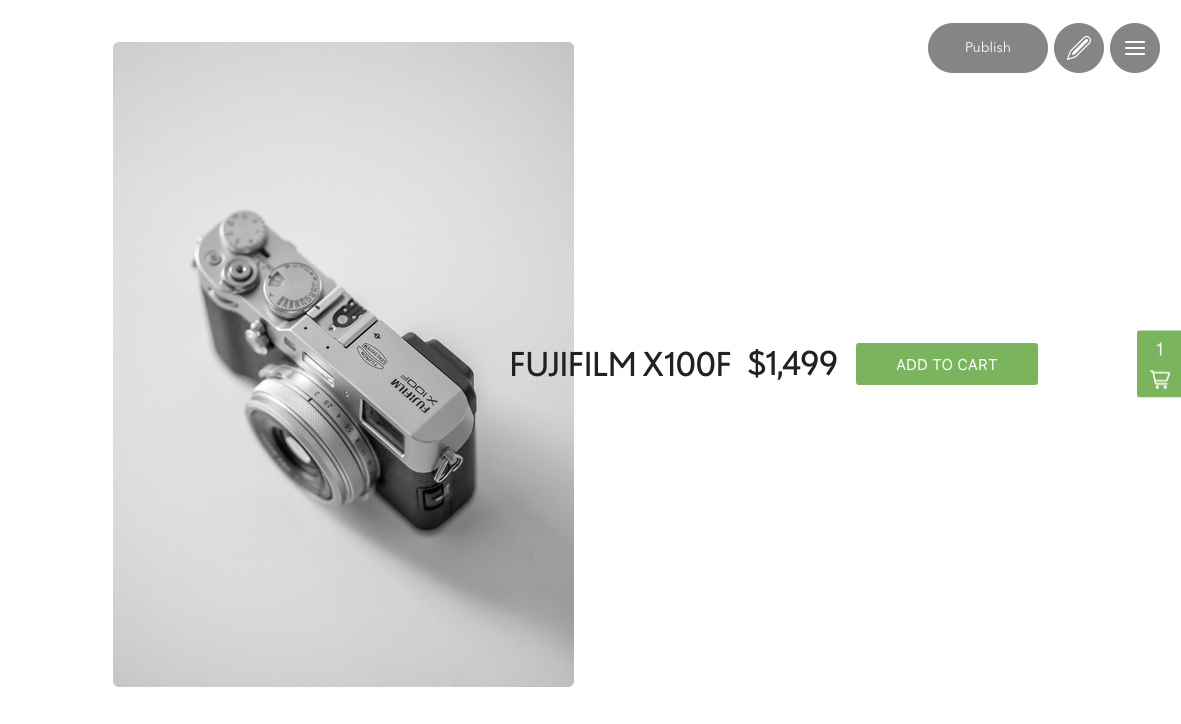Screen dimensions: 1181x724
Task: Open the shopping cart icon
Action: tap(1160, 379)
